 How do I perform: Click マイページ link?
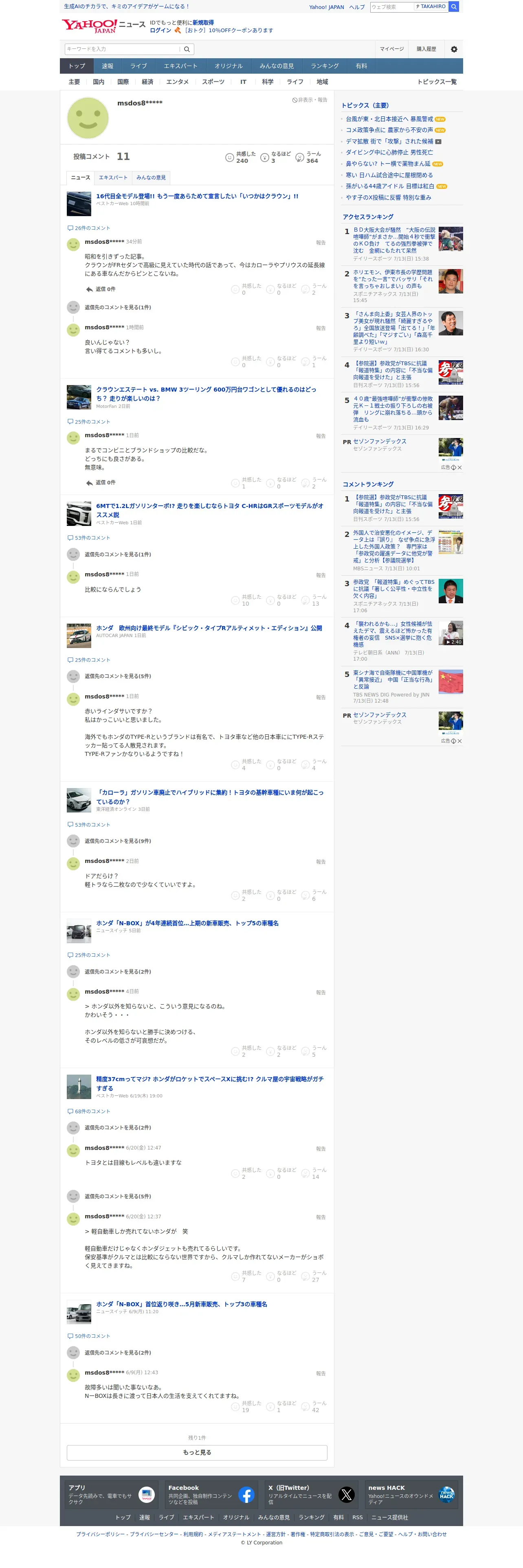[x=391, y=49]
